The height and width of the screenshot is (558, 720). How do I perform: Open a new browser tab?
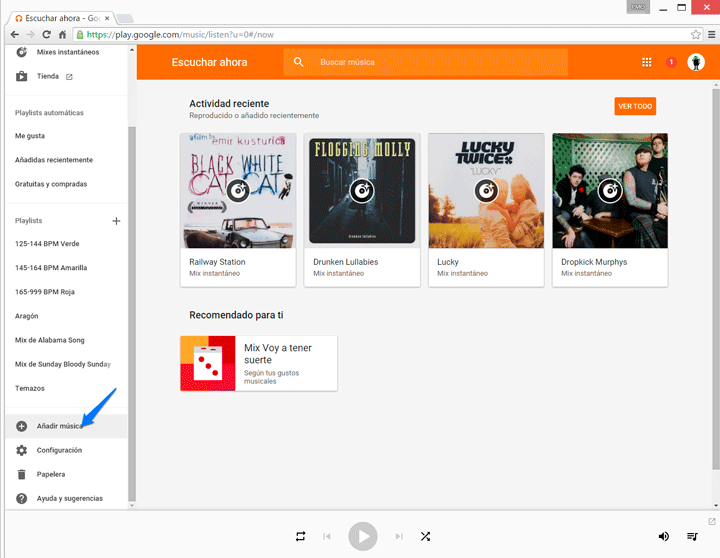click(125, 18)
